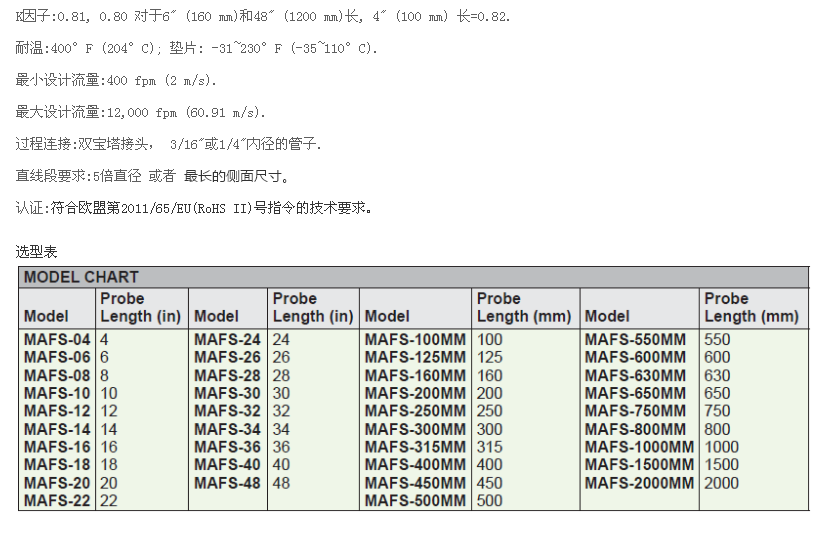
Task: Click model cell MAFS-160MM
Action: click(x=416, y=376)
